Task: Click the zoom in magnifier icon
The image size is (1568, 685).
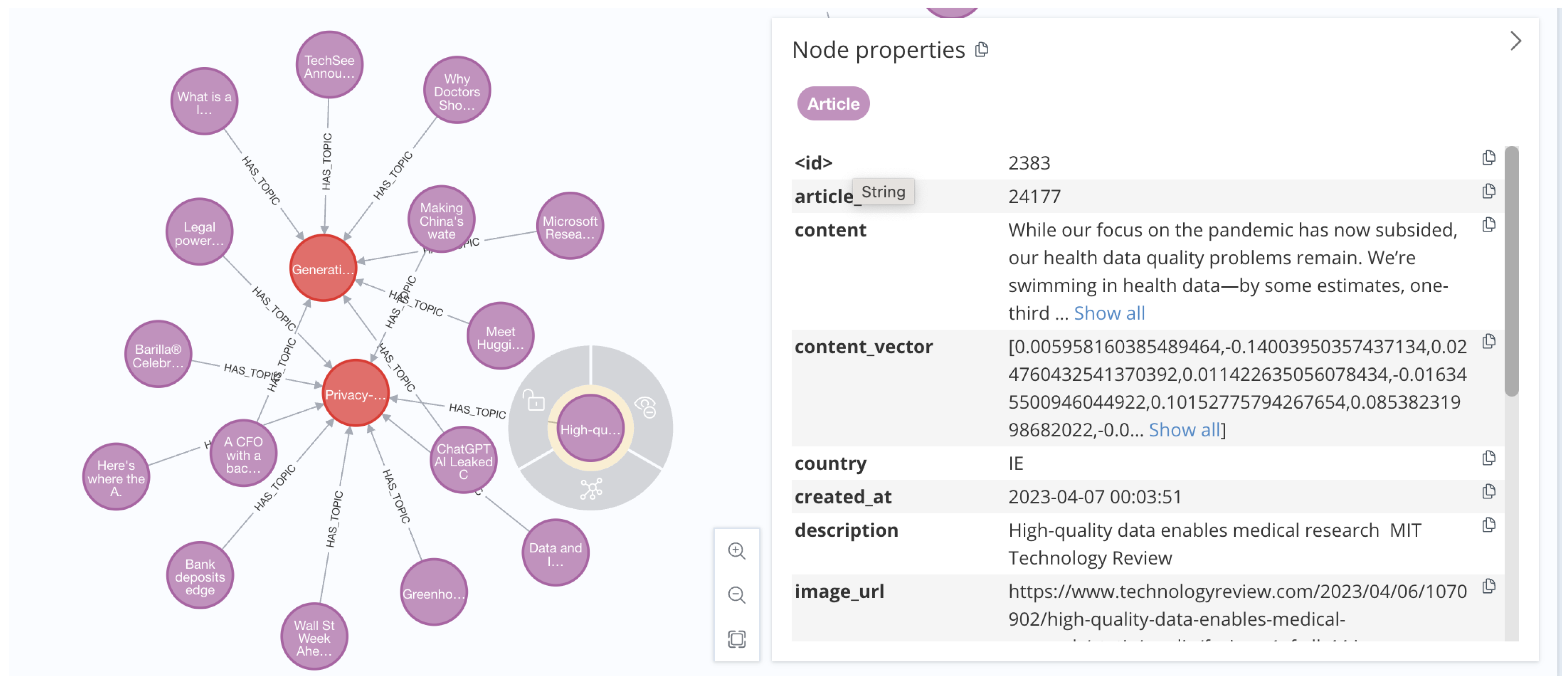Action: coord(736,551)
